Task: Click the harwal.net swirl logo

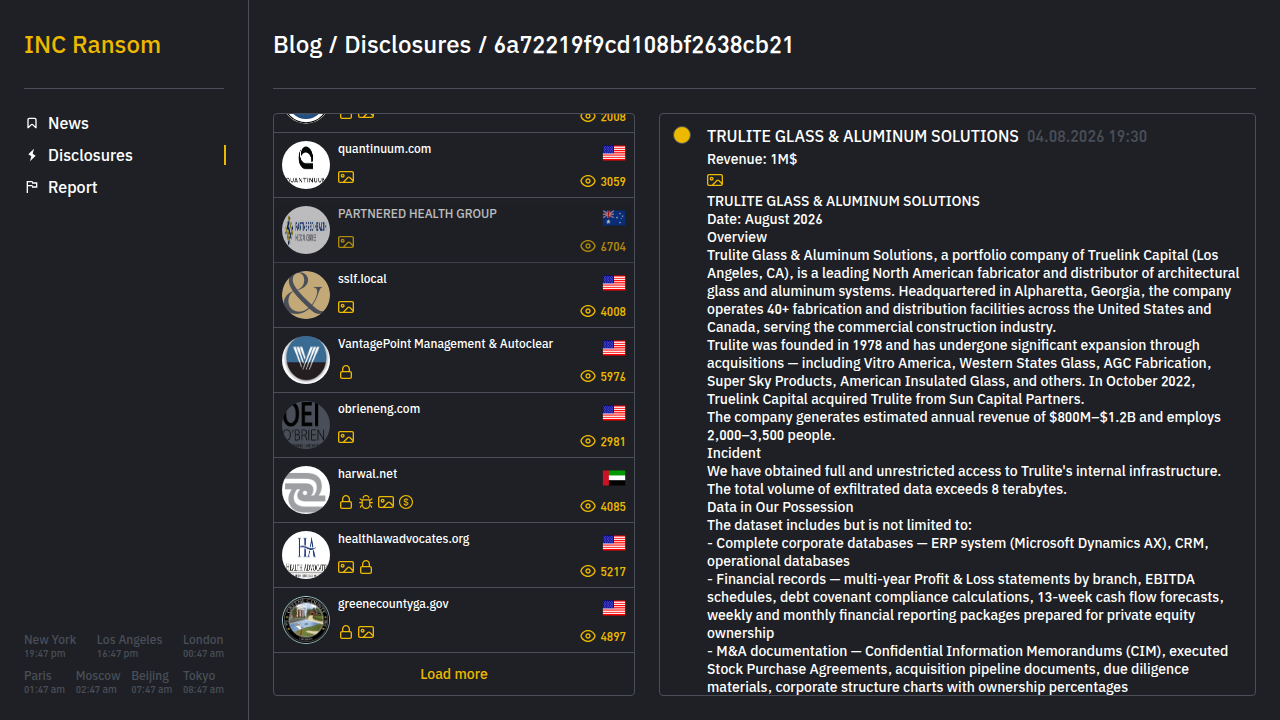Action: (306, 490)
